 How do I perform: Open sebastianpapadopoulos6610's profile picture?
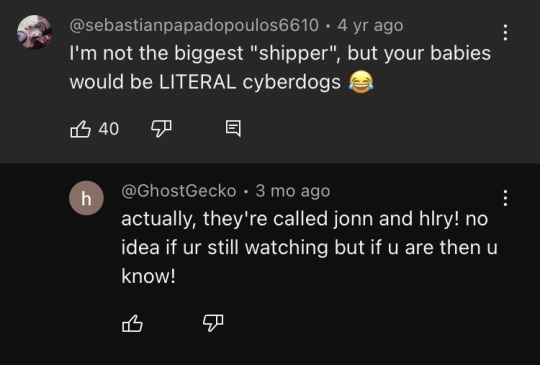point(34,32)
